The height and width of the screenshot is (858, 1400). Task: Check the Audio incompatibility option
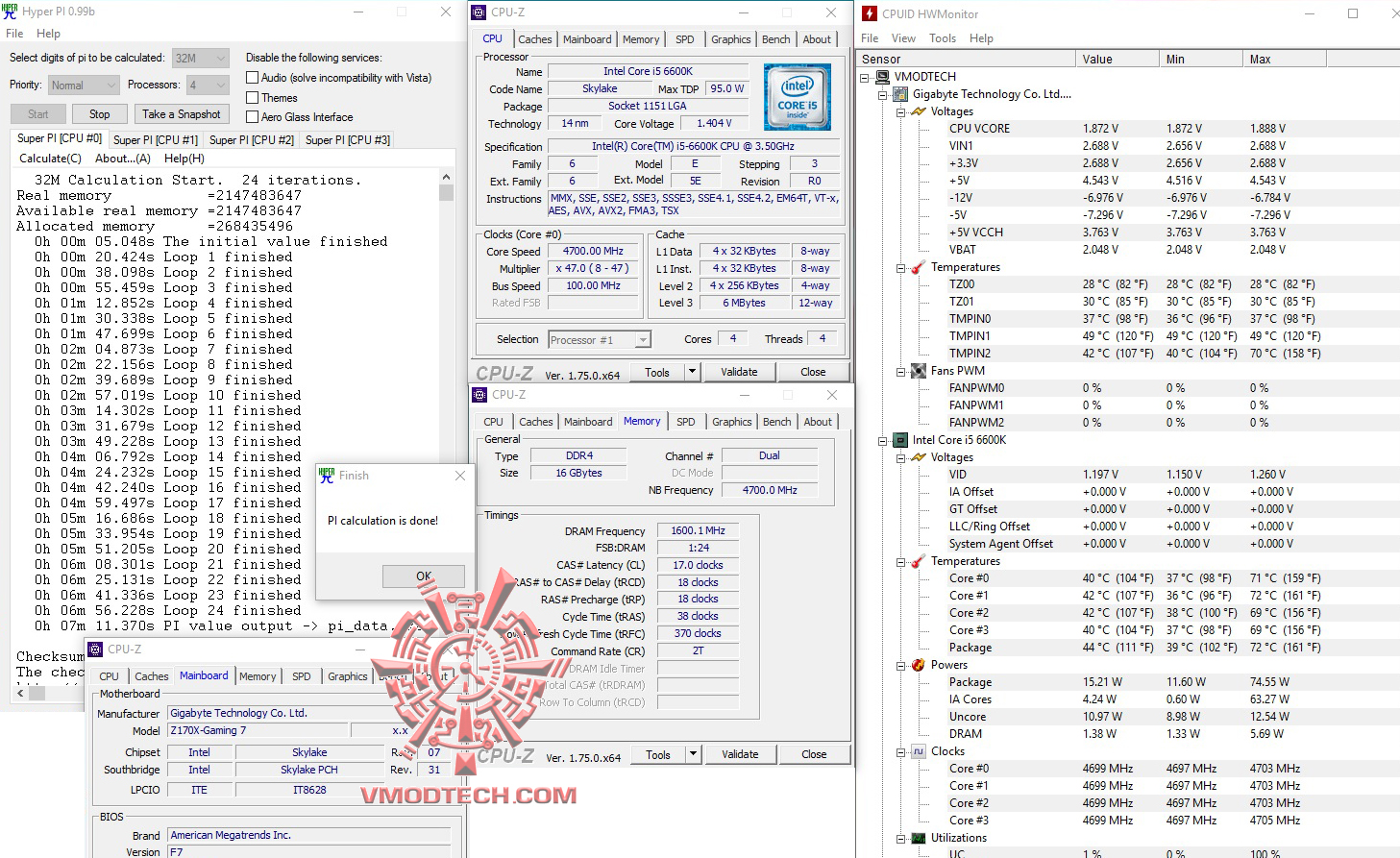[x=252, y=77]
